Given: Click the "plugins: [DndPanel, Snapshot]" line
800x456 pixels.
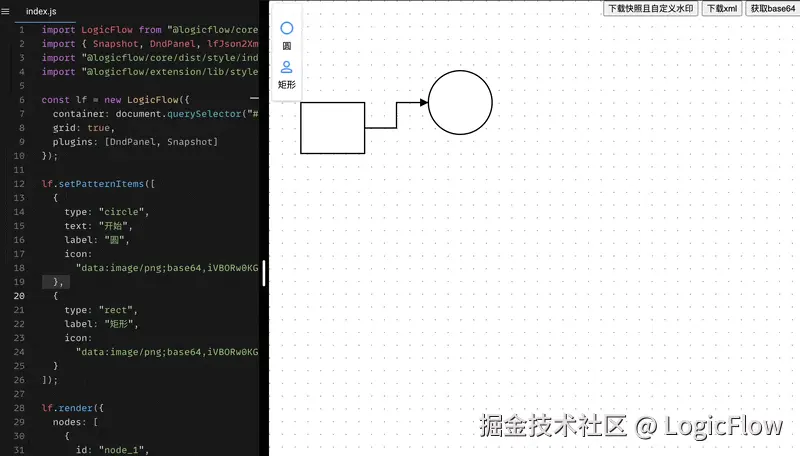Looking at the screenshot, I should (135, 141).
